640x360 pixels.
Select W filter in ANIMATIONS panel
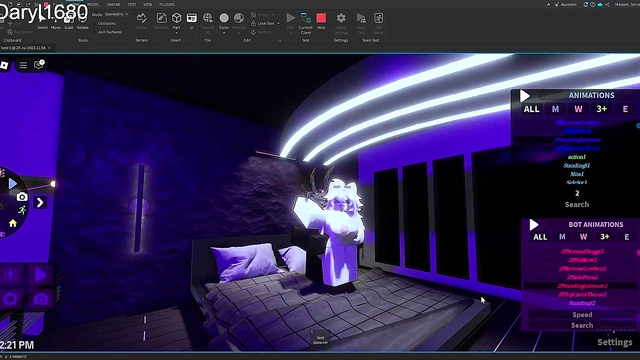578,109
